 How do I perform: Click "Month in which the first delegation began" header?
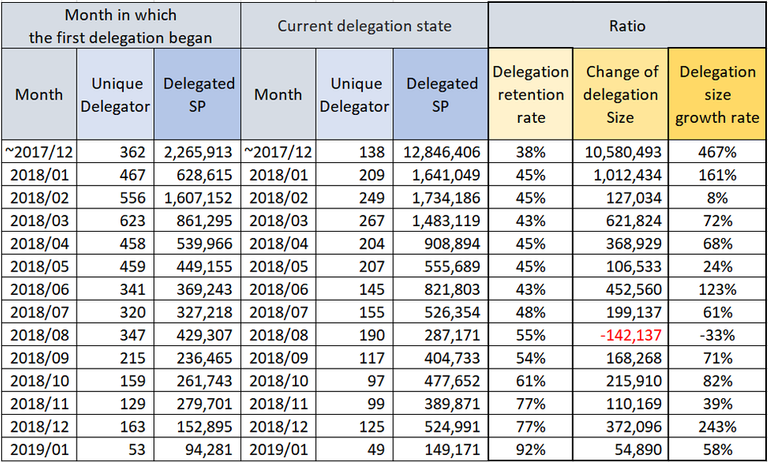point(121,24)
